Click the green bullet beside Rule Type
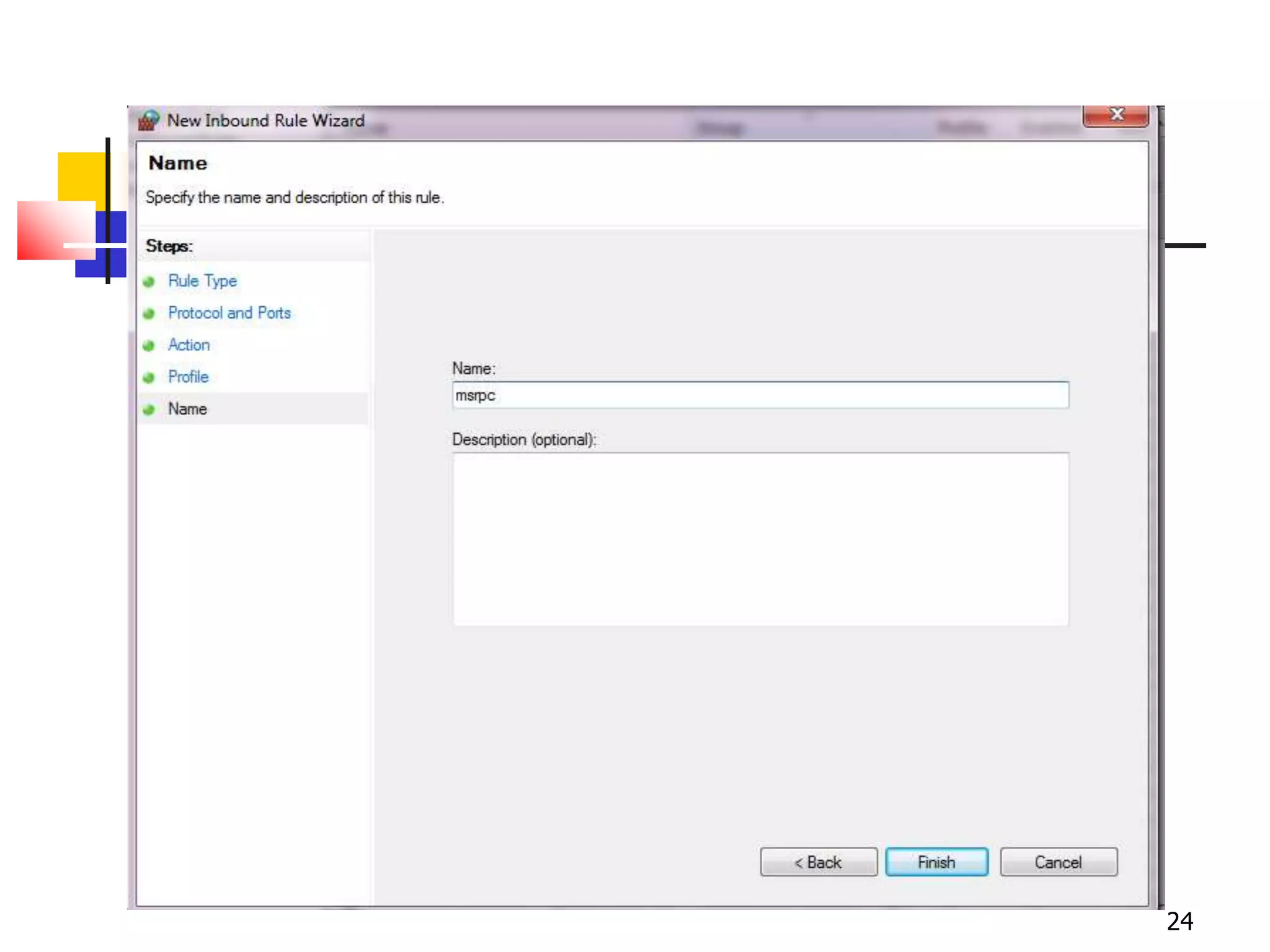This screenshot has width=1270, height=952. [148, 282]
